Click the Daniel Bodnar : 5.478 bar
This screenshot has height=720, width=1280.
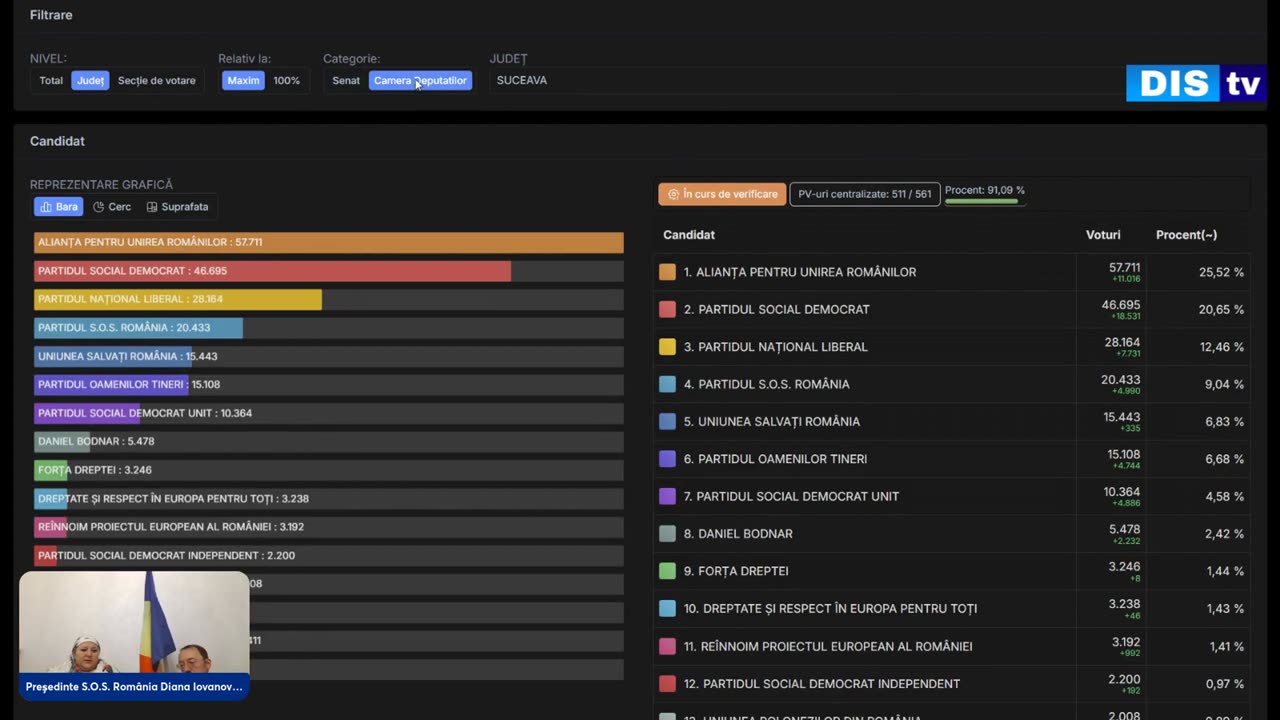point(62,441)
